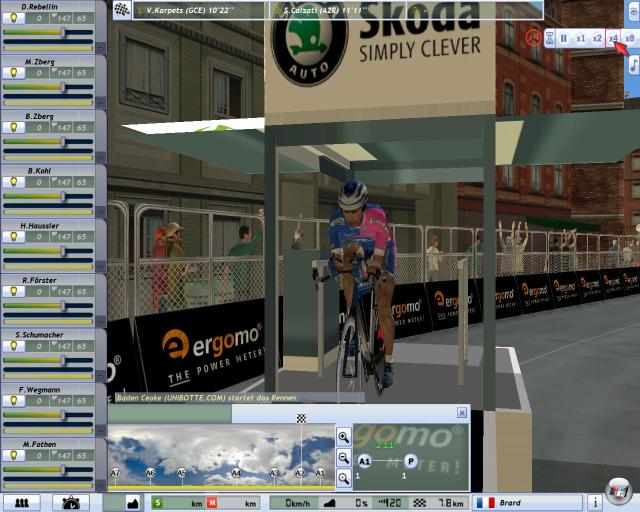Adjust B.Kohl's effort slider handle
The width and height of the screenshot is (640, 512).
[x=63, y=196]
